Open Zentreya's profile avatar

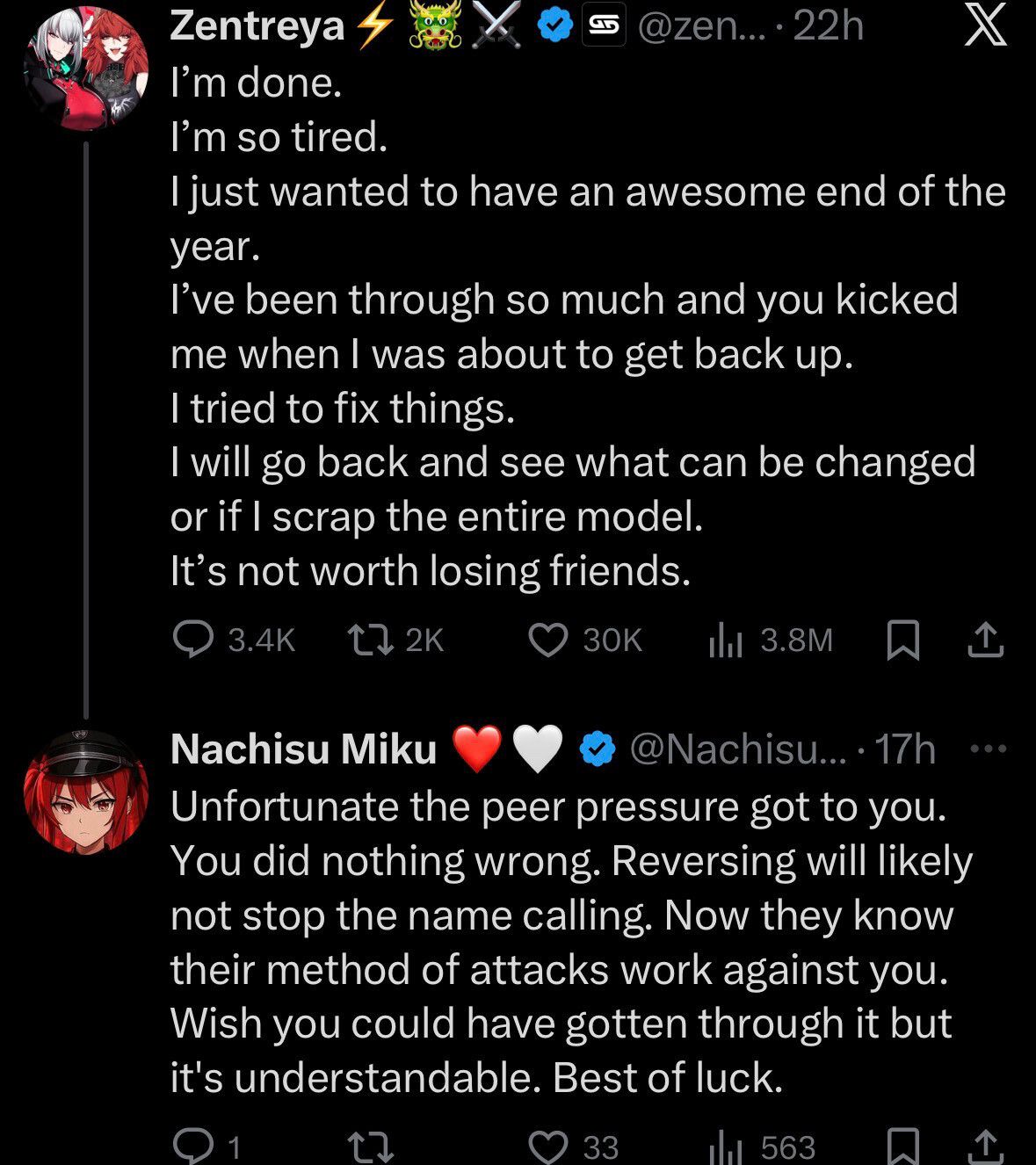click(x=85, y=69)
